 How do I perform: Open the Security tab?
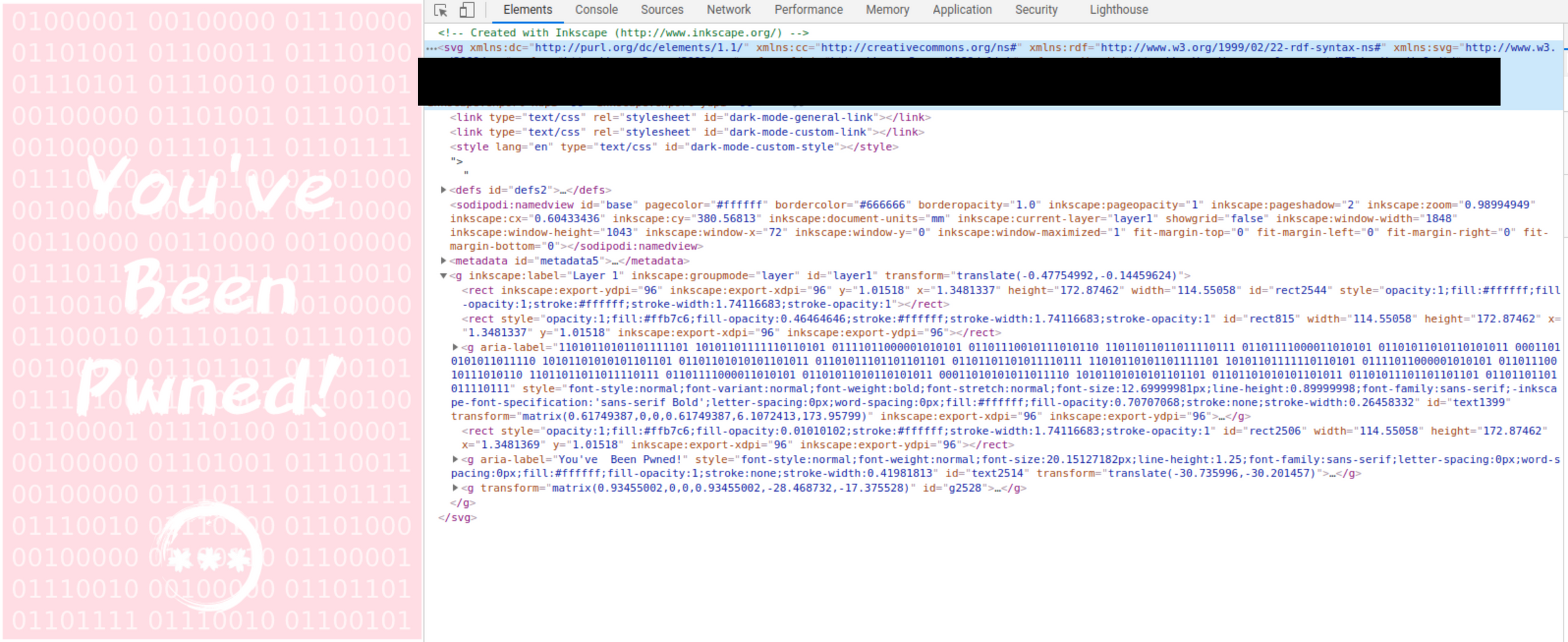[1036, 10]
